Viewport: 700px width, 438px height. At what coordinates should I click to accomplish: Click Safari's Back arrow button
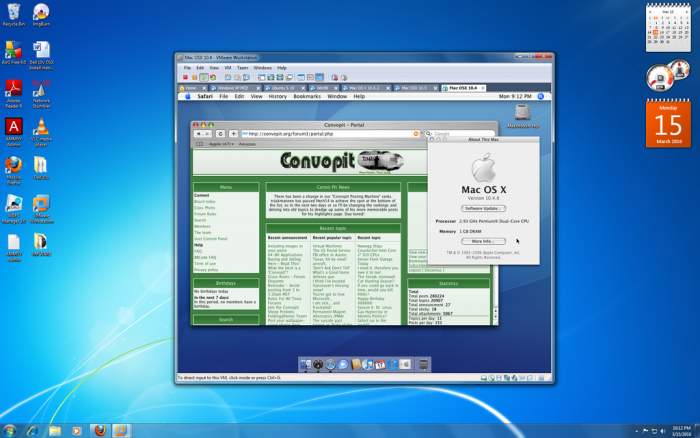click(199, 133)
